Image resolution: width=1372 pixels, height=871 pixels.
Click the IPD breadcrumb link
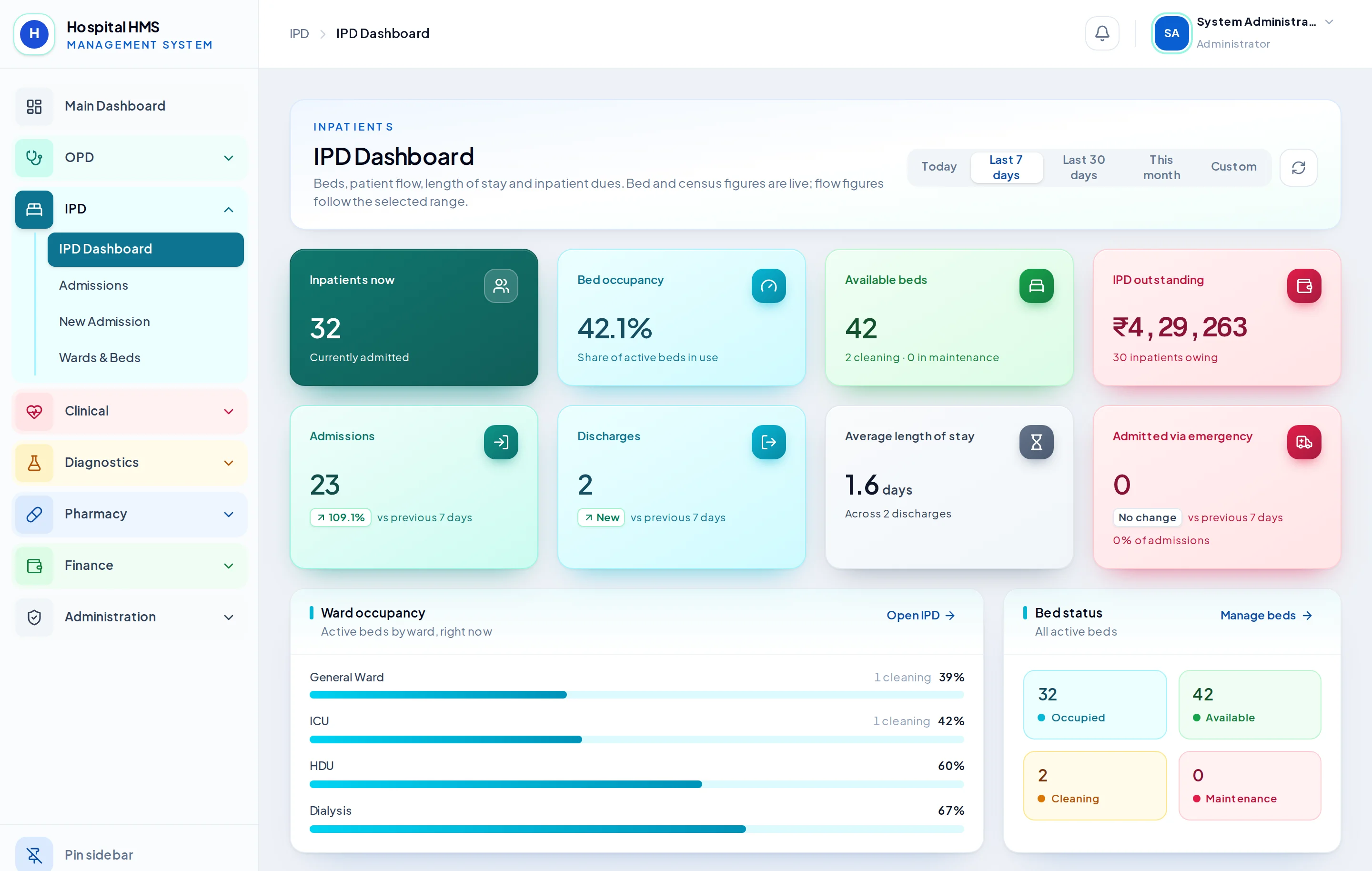[299, 34]
